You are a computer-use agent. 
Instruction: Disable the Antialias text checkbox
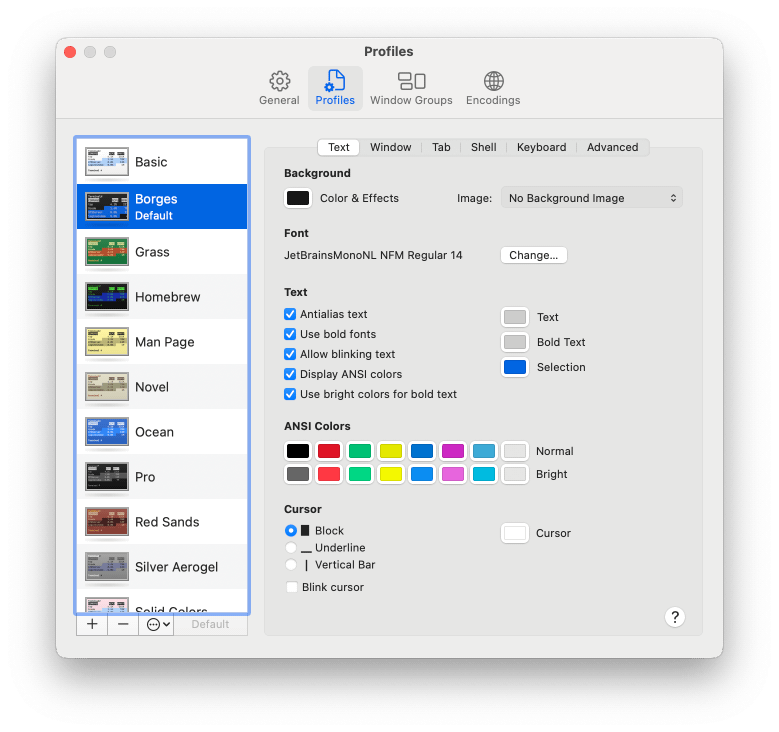(x=290, y=314)
